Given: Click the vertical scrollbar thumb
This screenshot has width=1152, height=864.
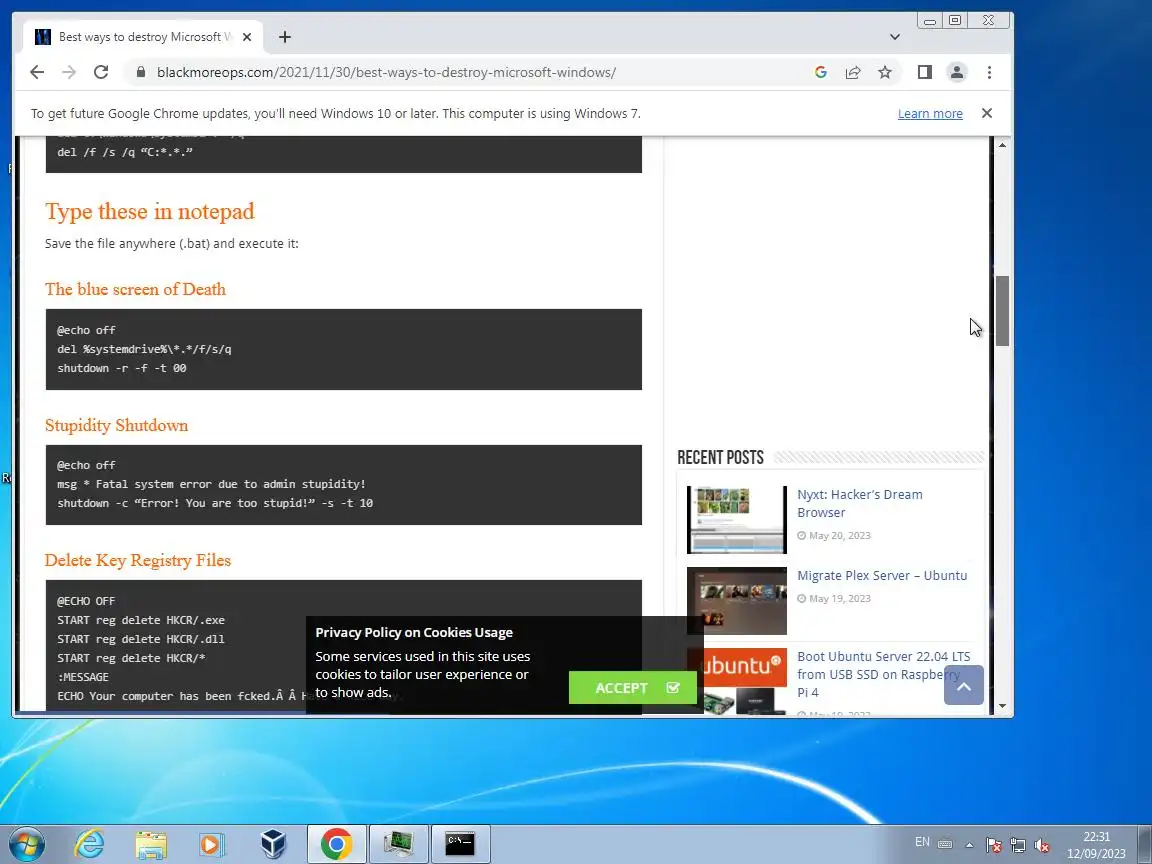Looking at the screenshot, I should [x=1002, y=311].
